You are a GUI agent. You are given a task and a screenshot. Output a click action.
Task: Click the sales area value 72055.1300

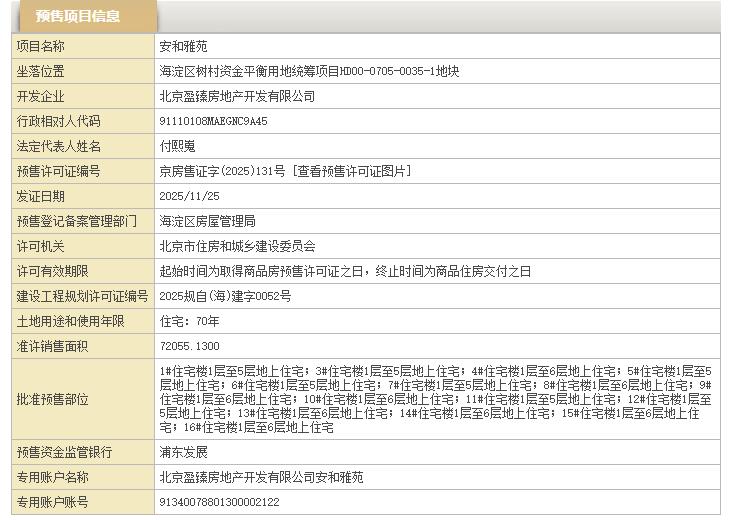coord(189,346)
